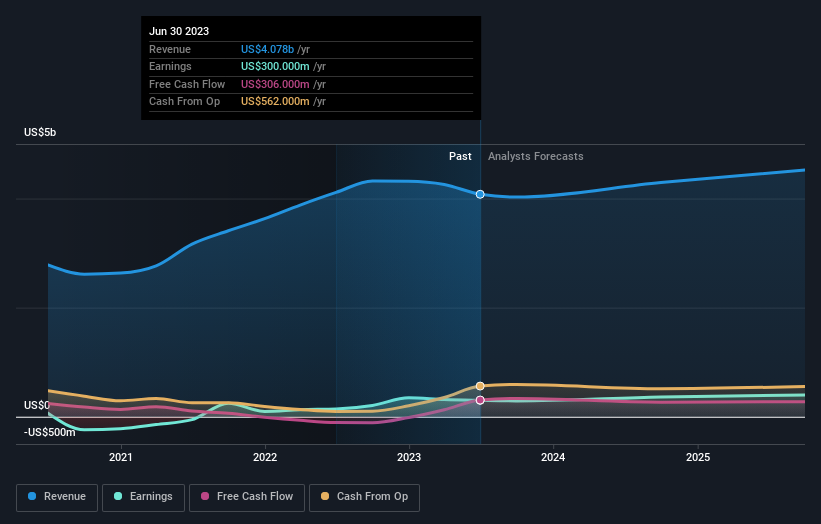The height and width of the screenshot is (524, 821).
Task: Click the 2025 x-axis label
Action: pos(698,458)
